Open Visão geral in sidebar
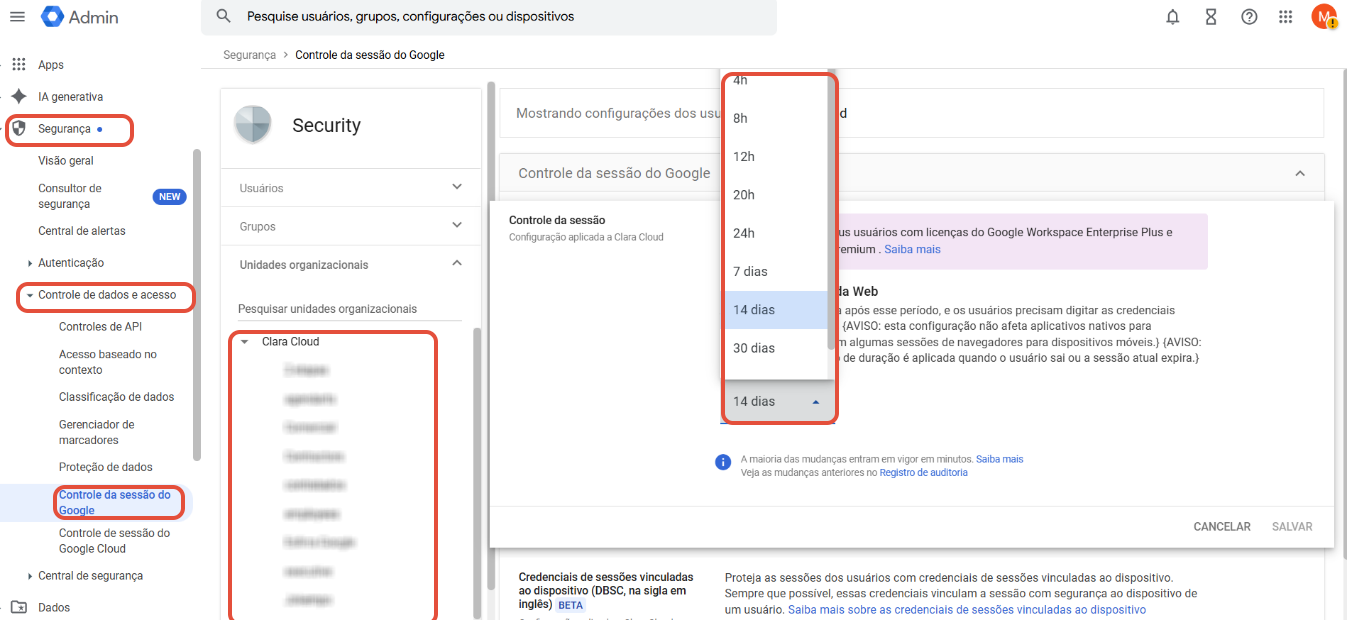This screenshot has height=620, width=1347. click(66, 161)
